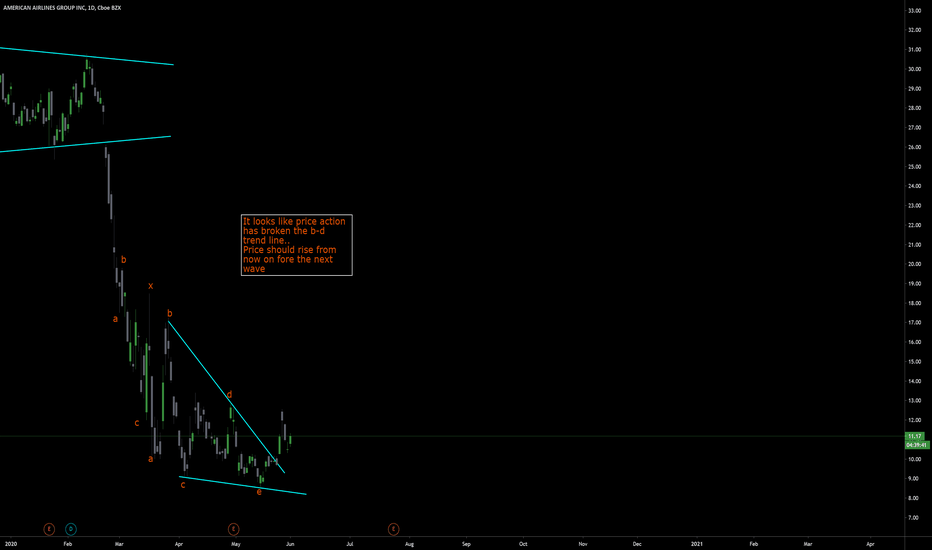This screenshot has height=550, width=932.
Task: Click the Dec label on the time axis
Action: pyautogui.click(x=637, y=544)
